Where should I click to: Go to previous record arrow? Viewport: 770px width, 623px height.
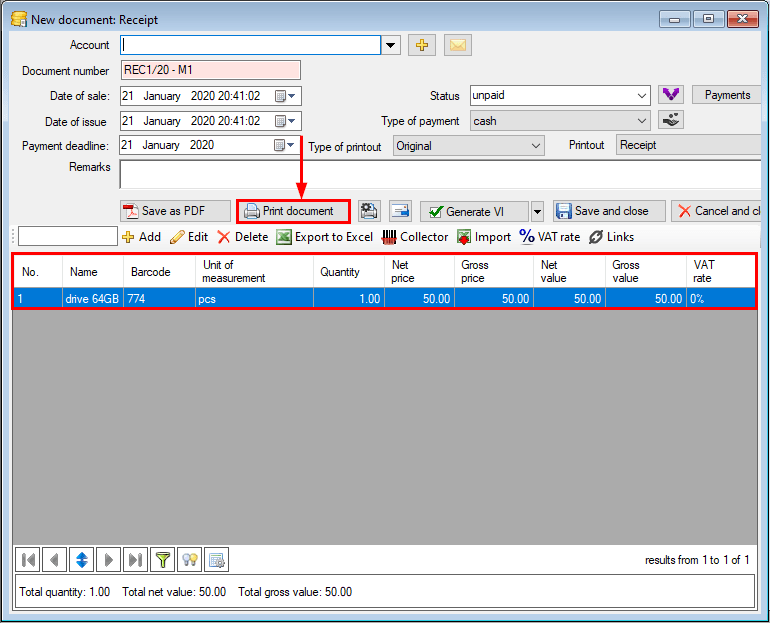(x=55, y=560)
